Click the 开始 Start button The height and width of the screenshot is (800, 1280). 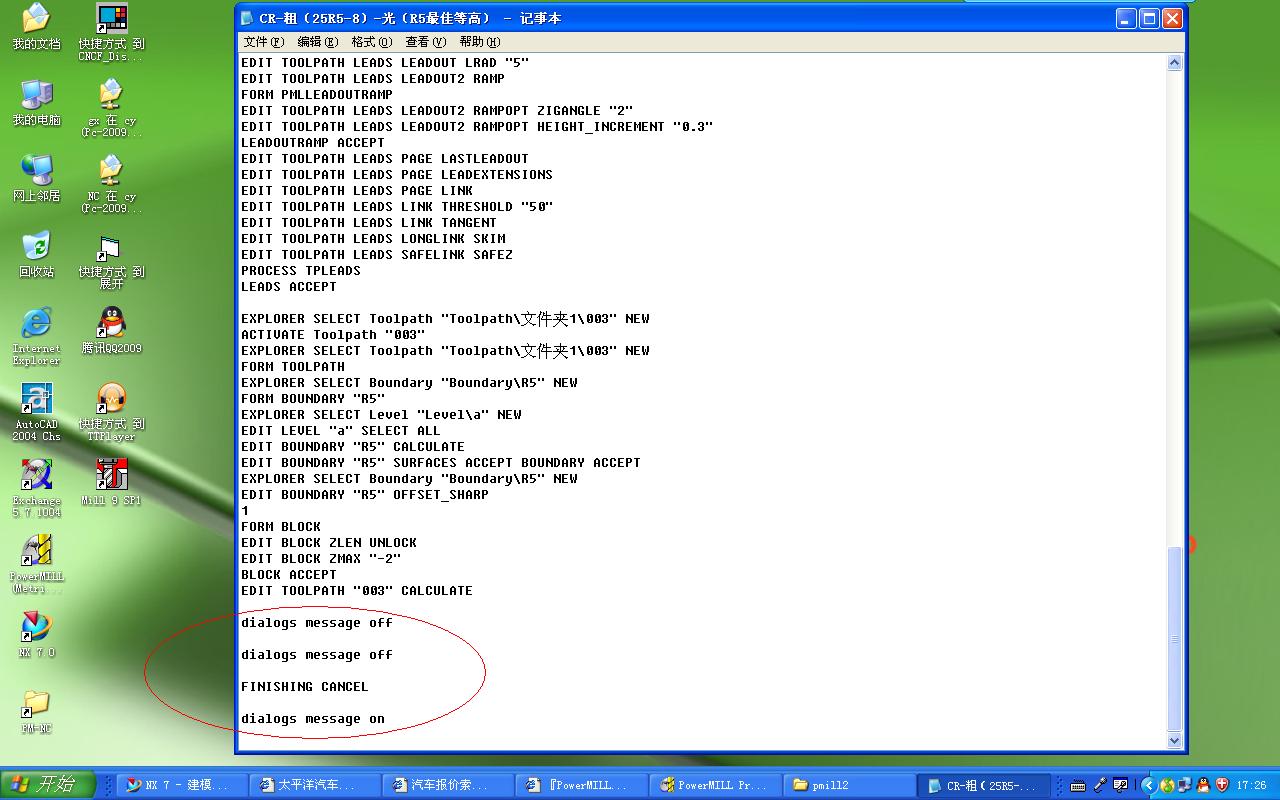click(x=49, y=785)
